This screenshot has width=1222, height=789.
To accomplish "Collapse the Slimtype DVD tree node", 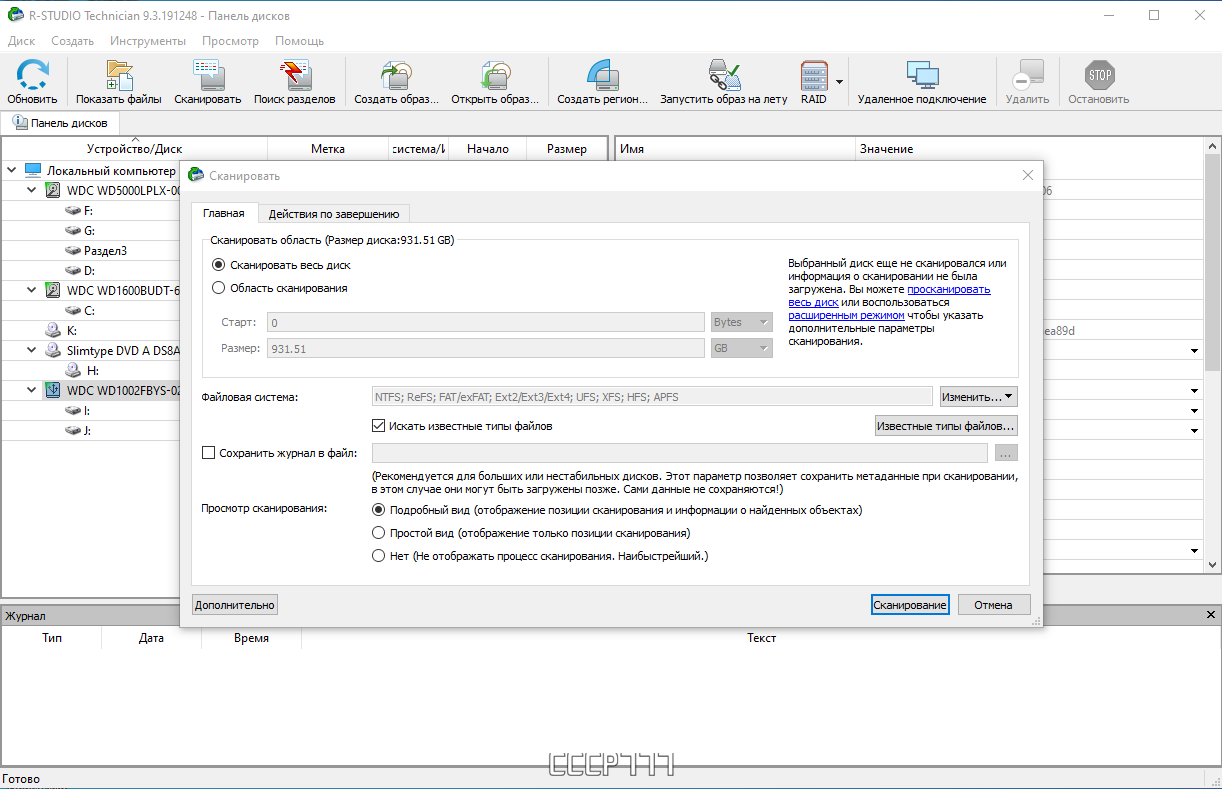I will click(32, 350).
